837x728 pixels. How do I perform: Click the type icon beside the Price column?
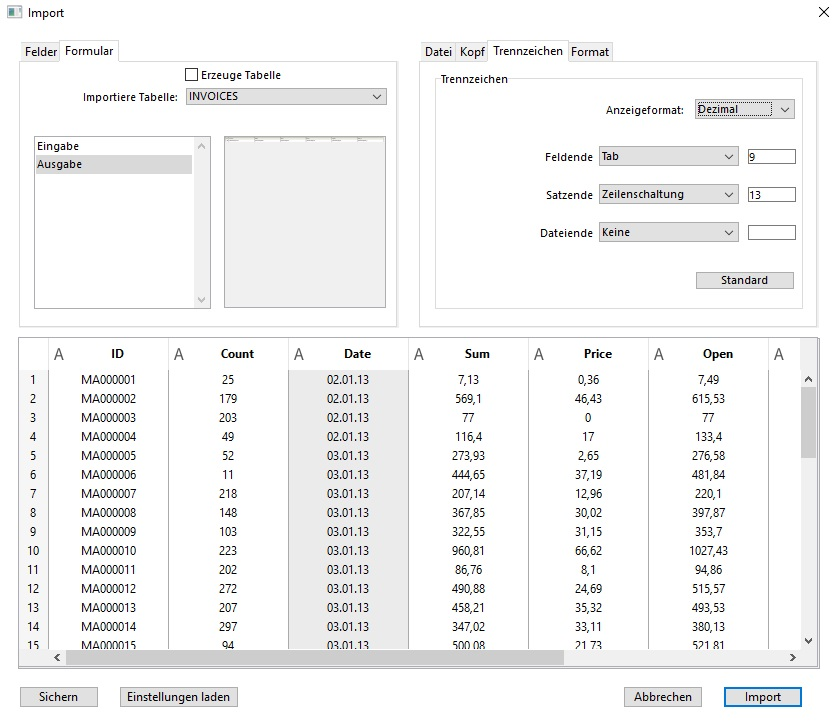pyautogui.click(x=539, y=354)
